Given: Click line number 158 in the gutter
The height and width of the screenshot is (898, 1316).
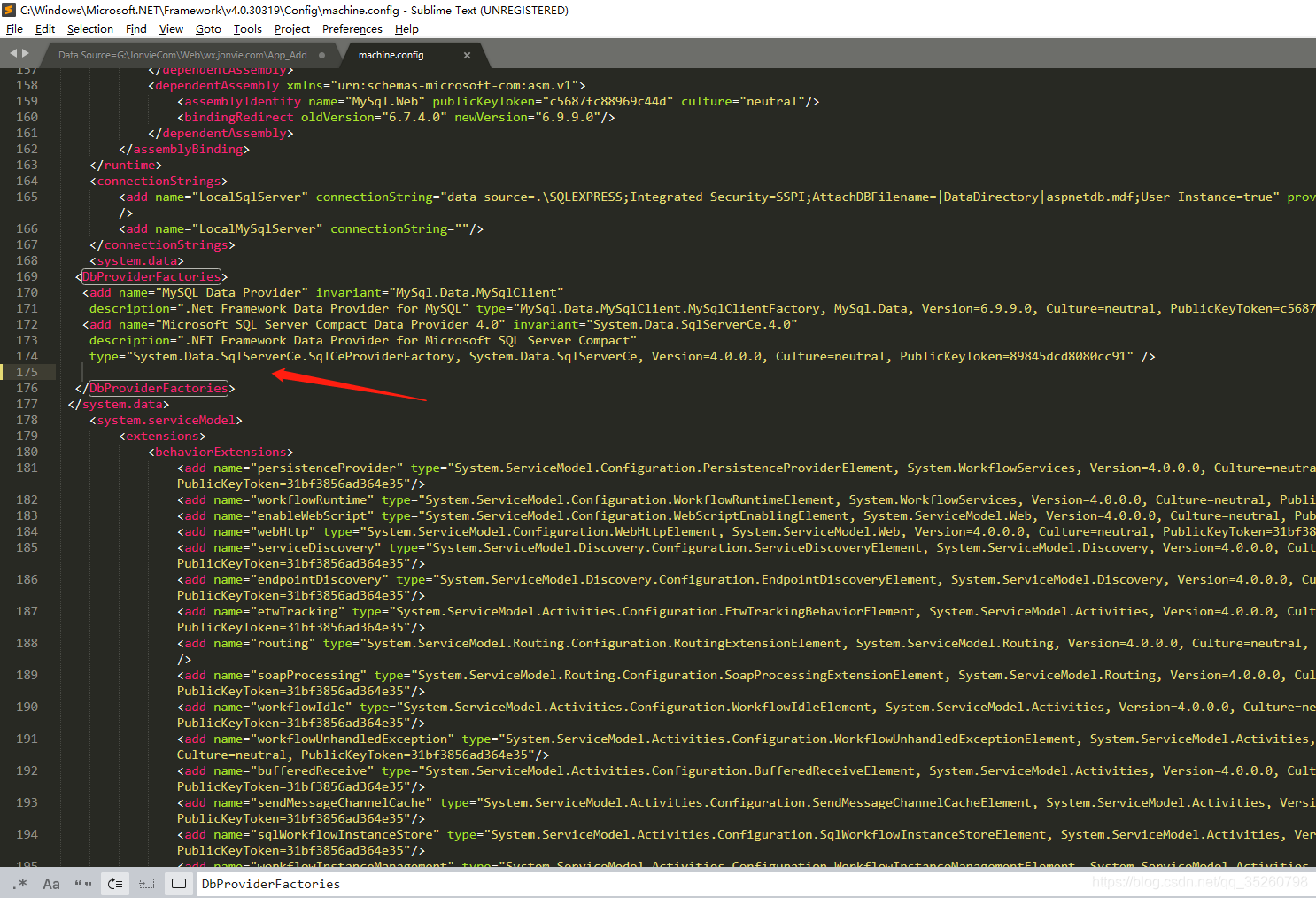Looking at the screenshot, I should [27, 85].
